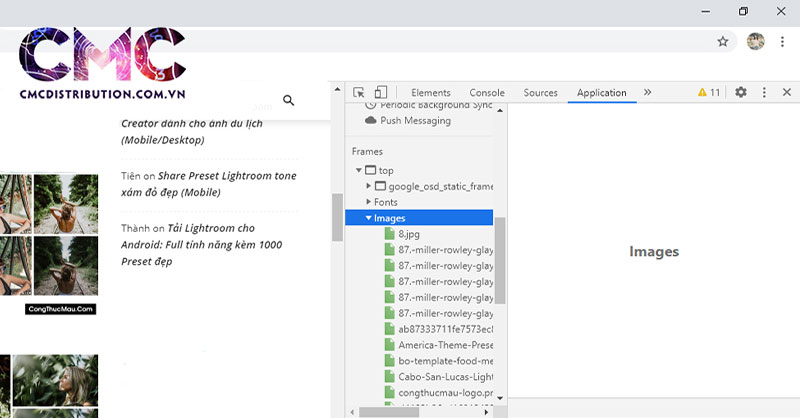Switch to the Console tab
The height and width of the screenshot is (418, 800).
(x=487, y=93)
